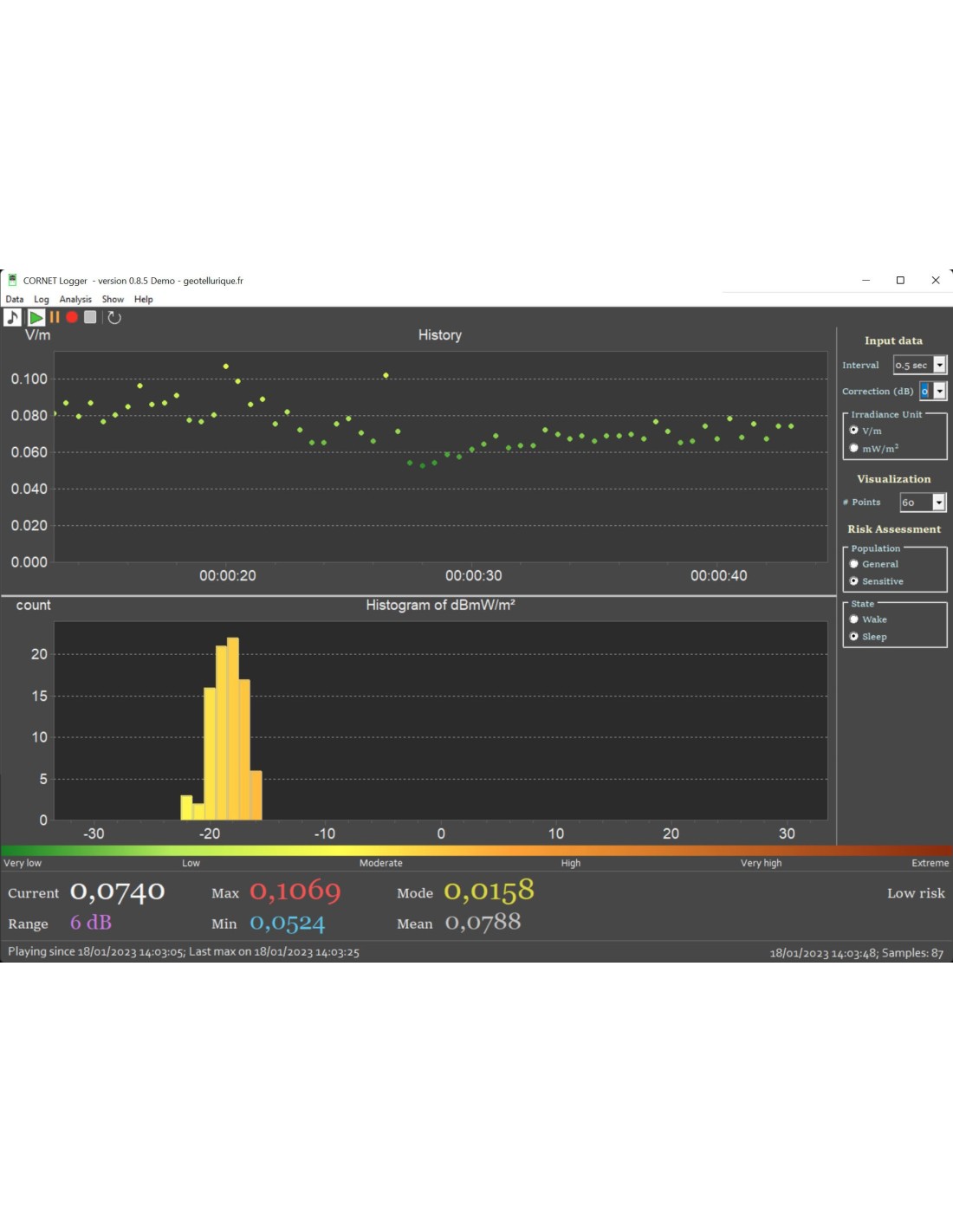This screenshot has height=1232, width=953.
Task: Click the CORNET Logger app icon
Action: (x=12, y=281)
